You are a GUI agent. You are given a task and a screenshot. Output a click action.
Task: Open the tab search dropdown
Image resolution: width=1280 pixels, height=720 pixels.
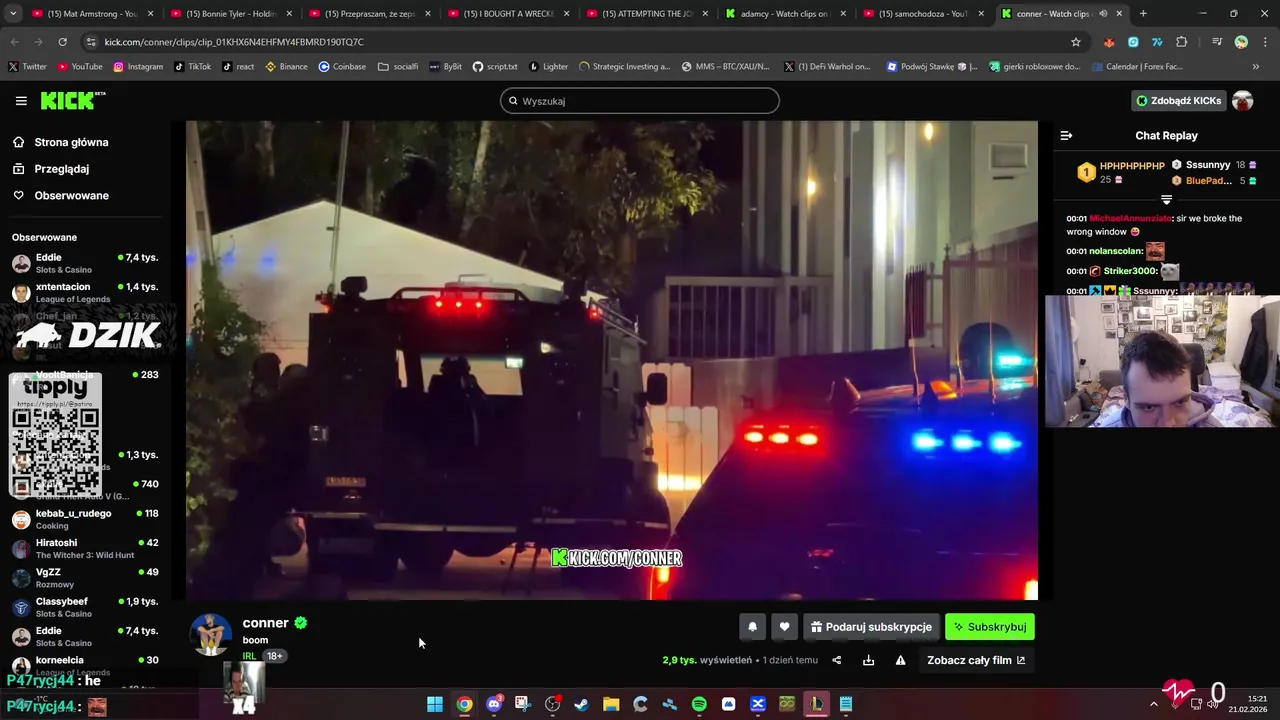(13, 14)
